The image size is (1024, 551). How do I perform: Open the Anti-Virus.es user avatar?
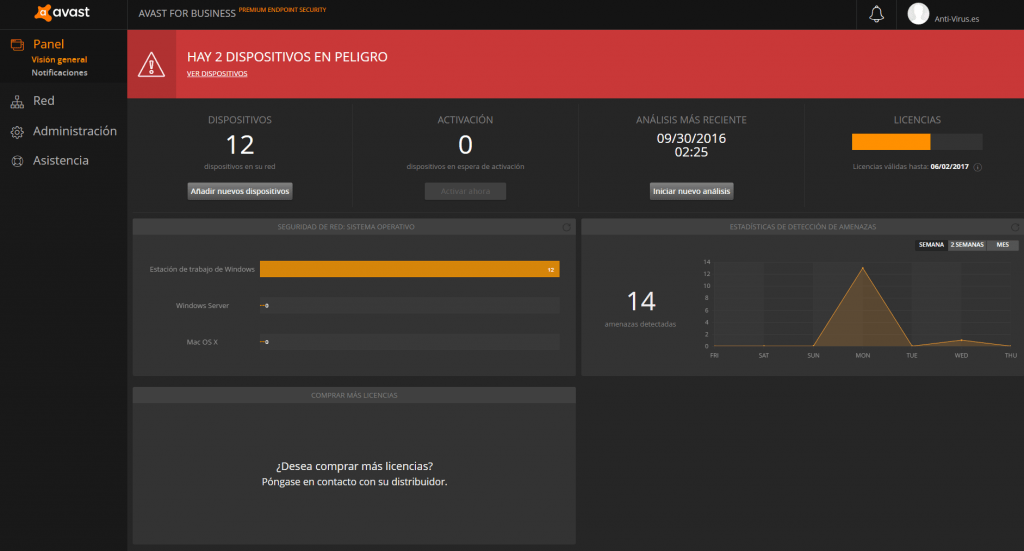(x=918, y=14)
